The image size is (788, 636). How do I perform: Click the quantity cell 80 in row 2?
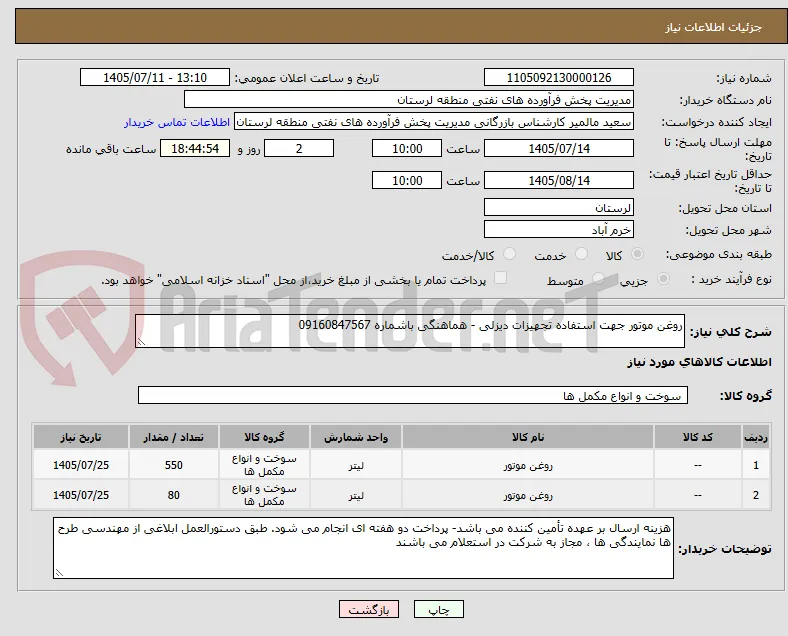tap(173, 495)
